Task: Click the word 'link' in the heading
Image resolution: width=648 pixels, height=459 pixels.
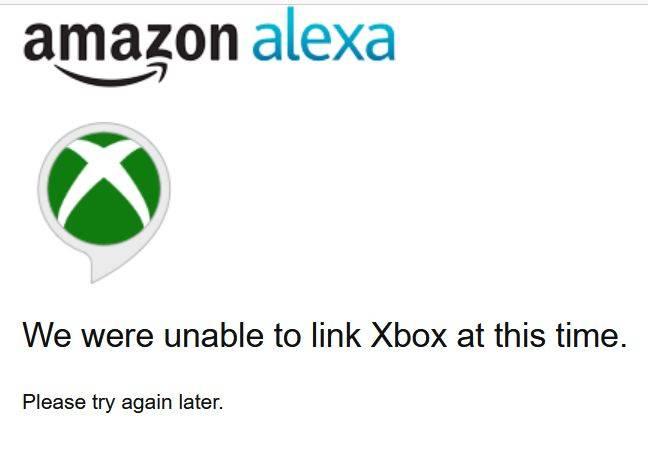Action: (x=336, y=335)
